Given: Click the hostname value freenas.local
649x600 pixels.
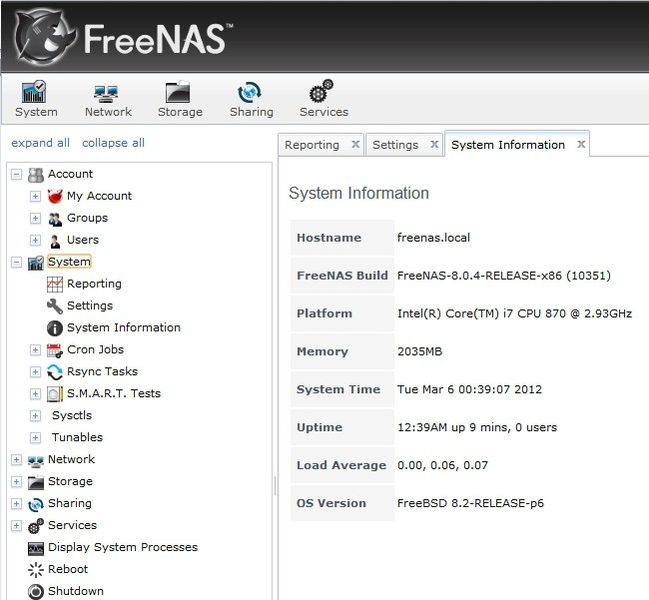Looking at the screenshot, I should click(x=433, y=238).
